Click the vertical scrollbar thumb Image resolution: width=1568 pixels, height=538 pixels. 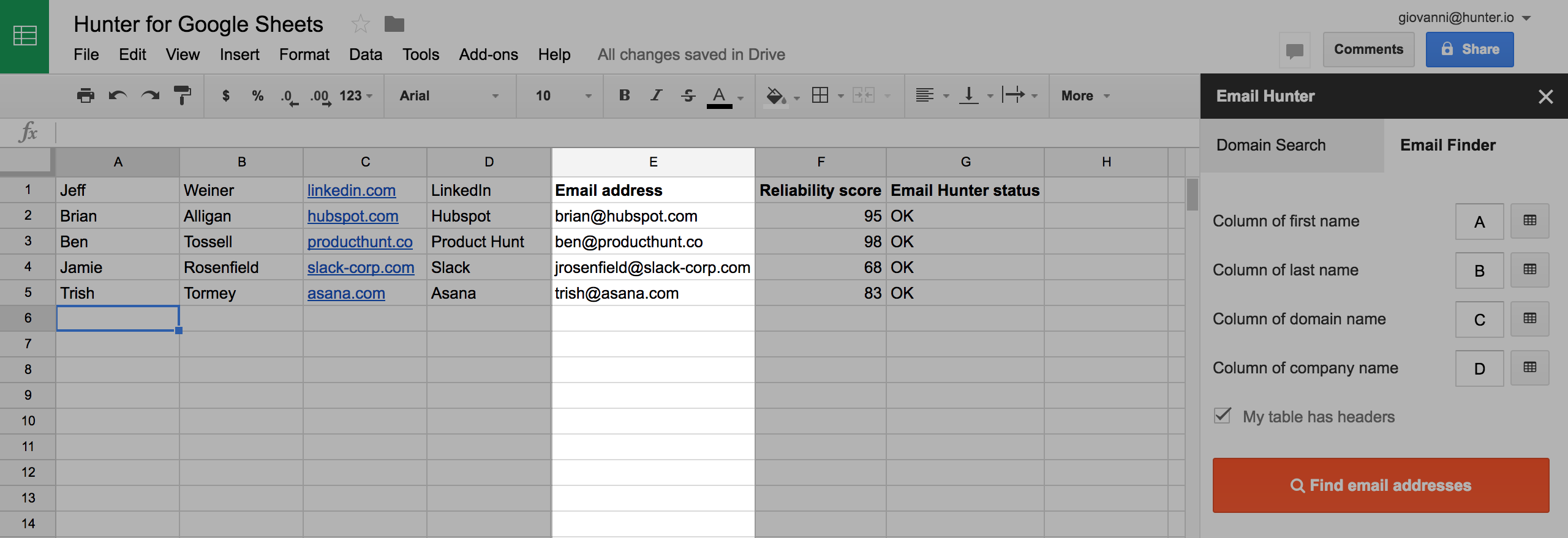[x=1192, y=194]
